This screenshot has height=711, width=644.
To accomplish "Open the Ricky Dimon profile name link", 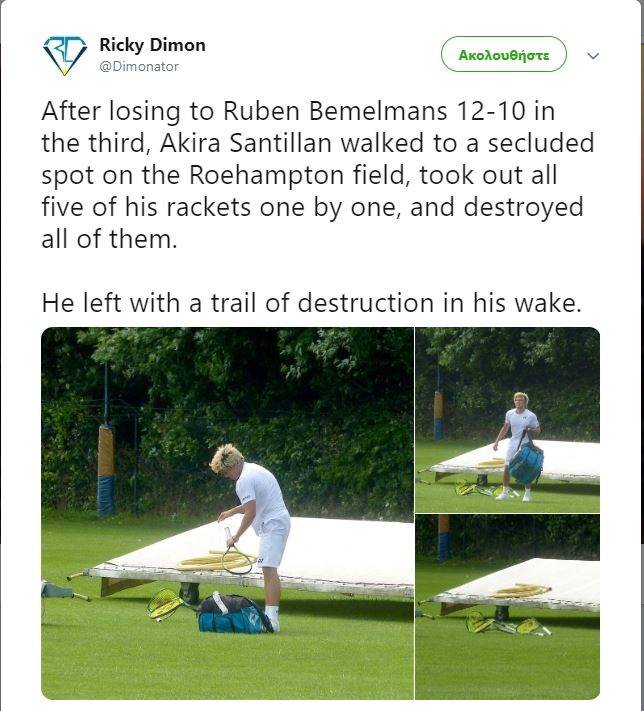I will (x=152, y=45).
